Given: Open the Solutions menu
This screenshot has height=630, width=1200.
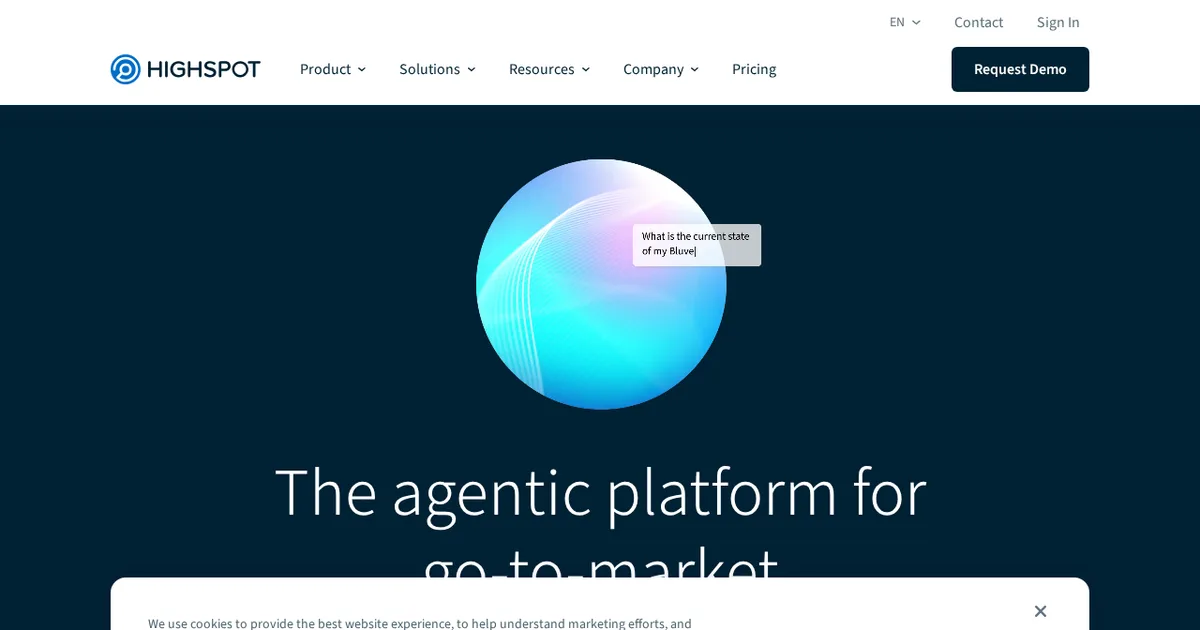Looking at the screenshot, I should click(x=437, y=69).
